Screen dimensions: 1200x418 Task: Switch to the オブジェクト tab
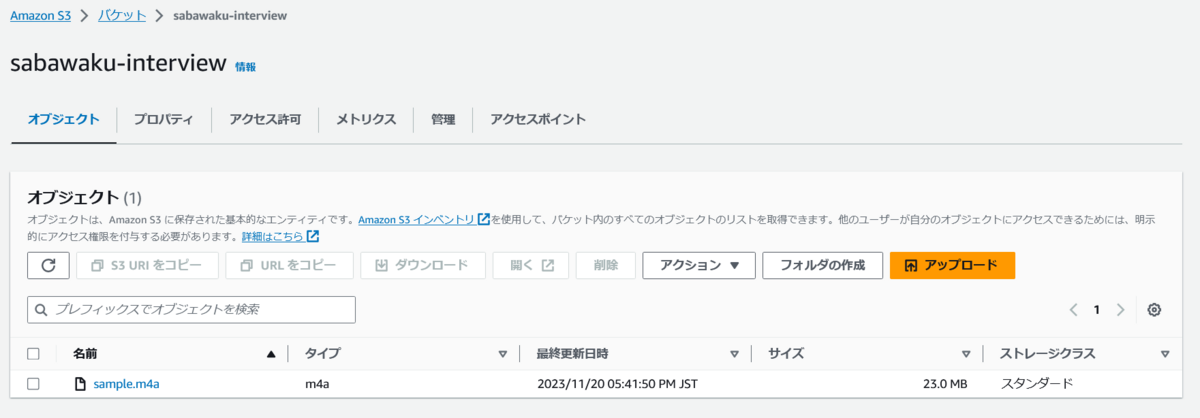pos(63,119)
